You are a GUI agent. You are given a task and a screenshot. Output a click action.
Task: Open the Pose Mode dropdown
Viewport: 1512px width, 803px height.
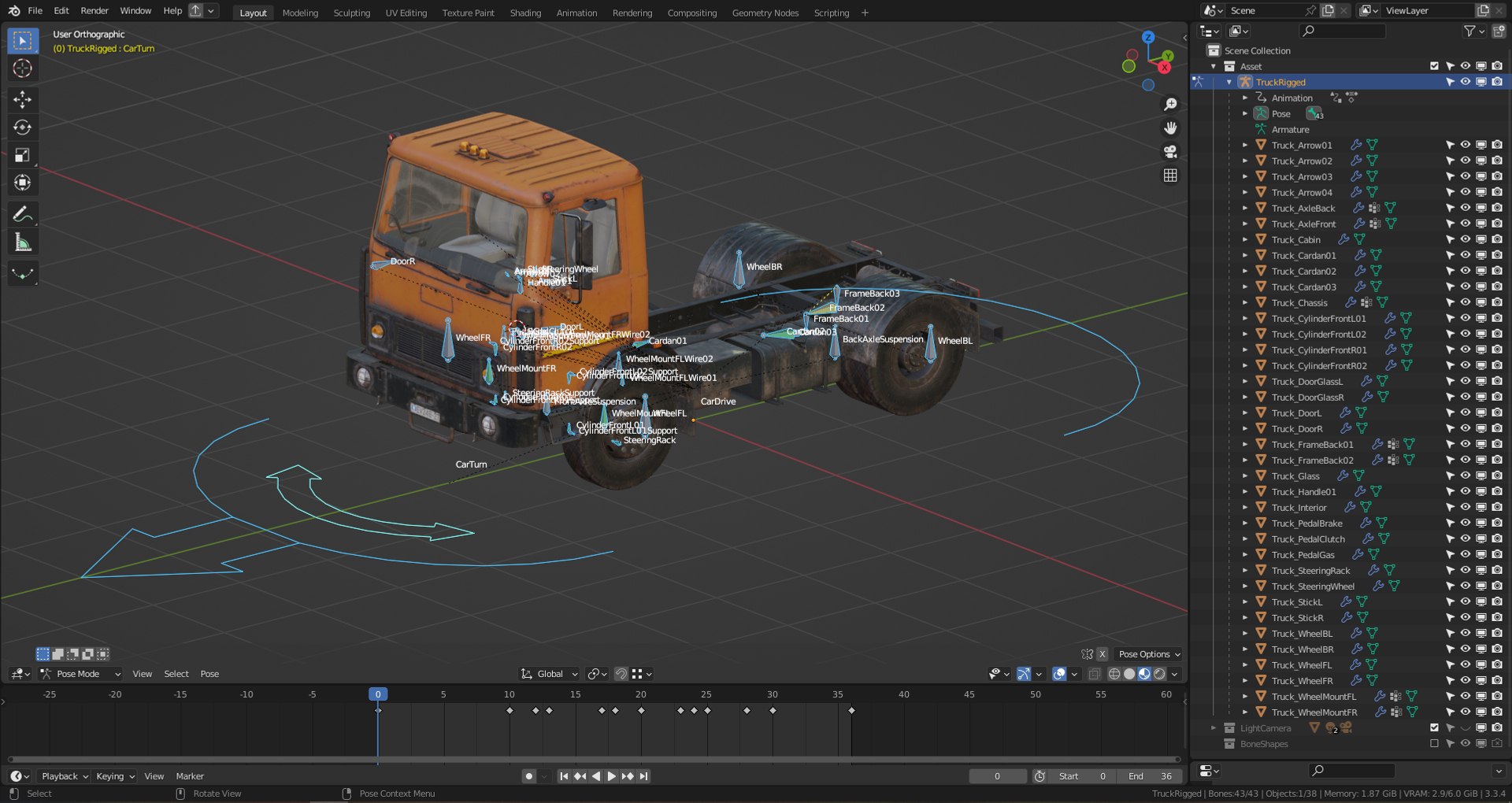pyautogui.click(x=80, y=674)
